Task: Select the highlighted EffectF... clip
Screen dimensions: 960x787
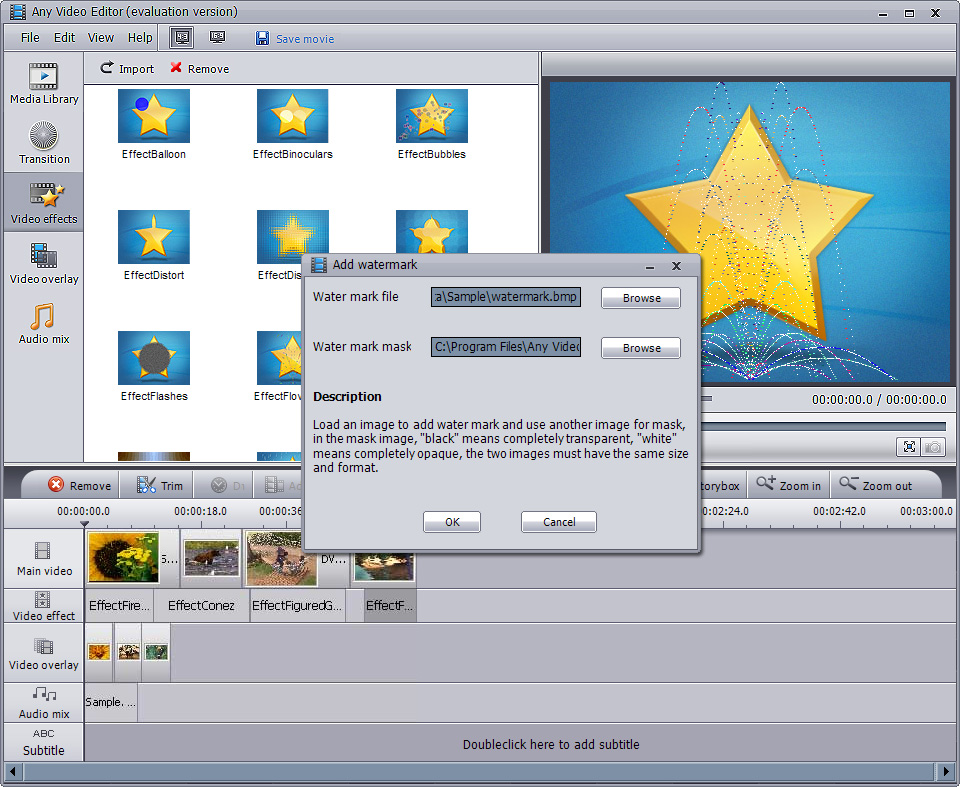Action: point(390,606)
